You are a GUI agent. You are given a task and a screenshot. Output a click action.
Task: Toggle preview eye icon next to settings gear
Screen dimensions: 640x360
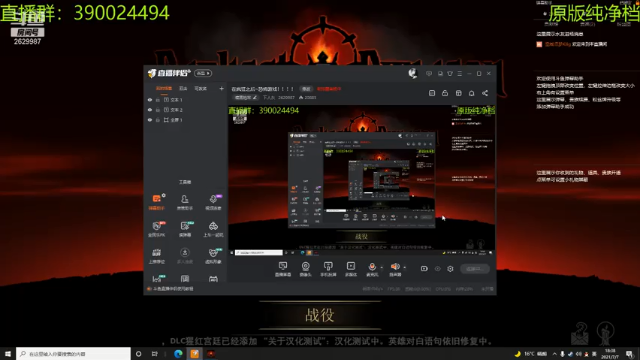pyautogui.click(x=438, y=269)
